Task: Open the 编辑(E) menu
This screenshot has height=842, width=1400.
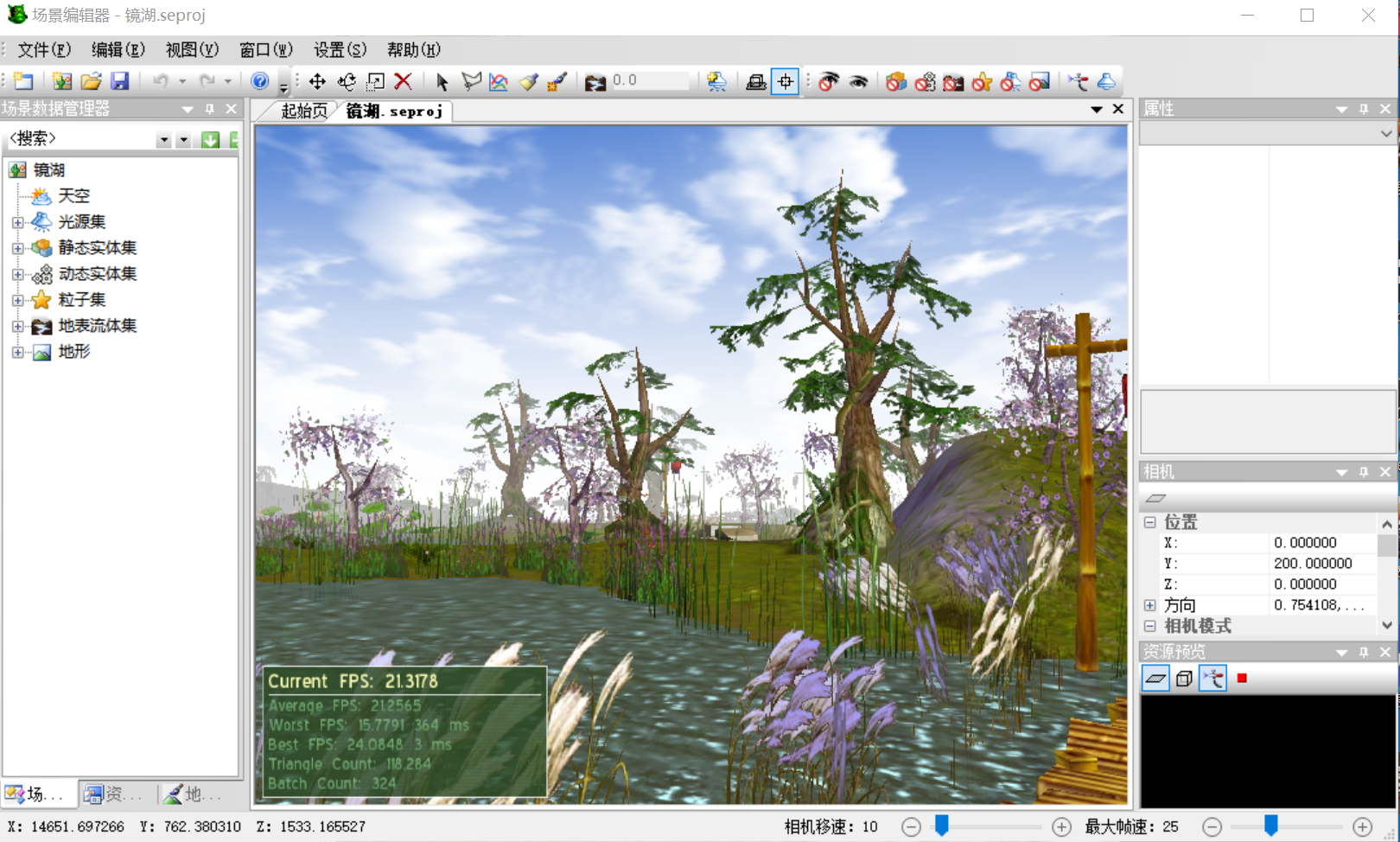Action: click(x=118, y=49)
